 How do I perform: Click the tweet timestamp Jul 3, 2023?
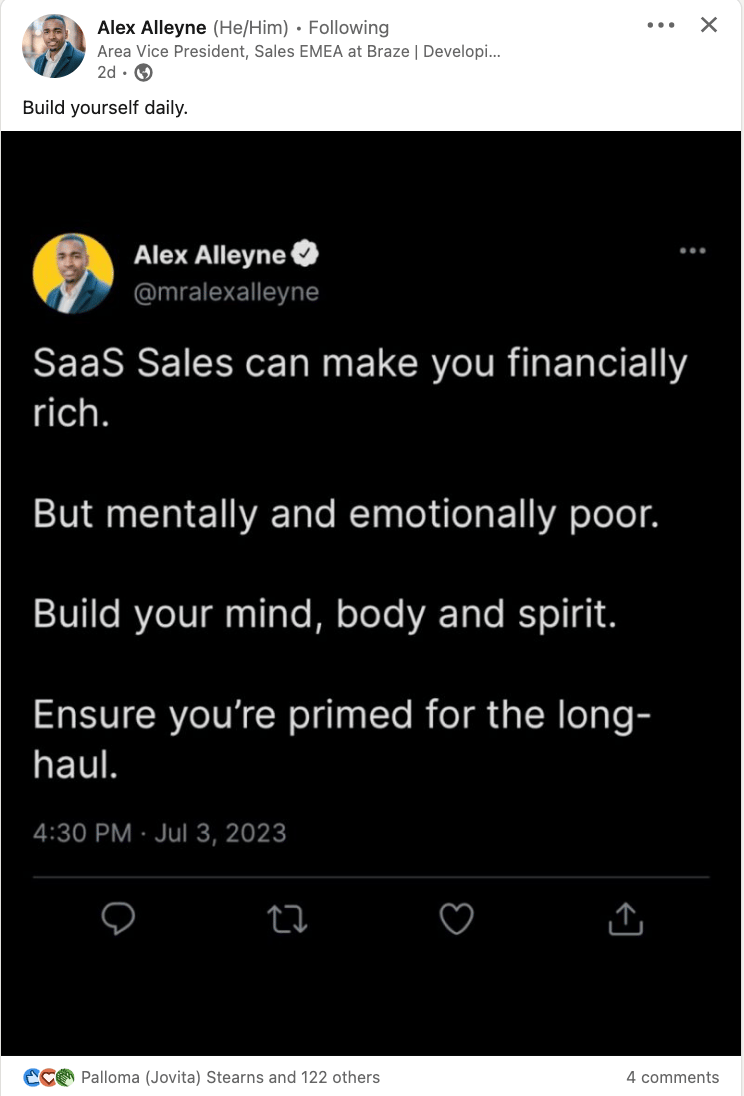coord(160,833)
